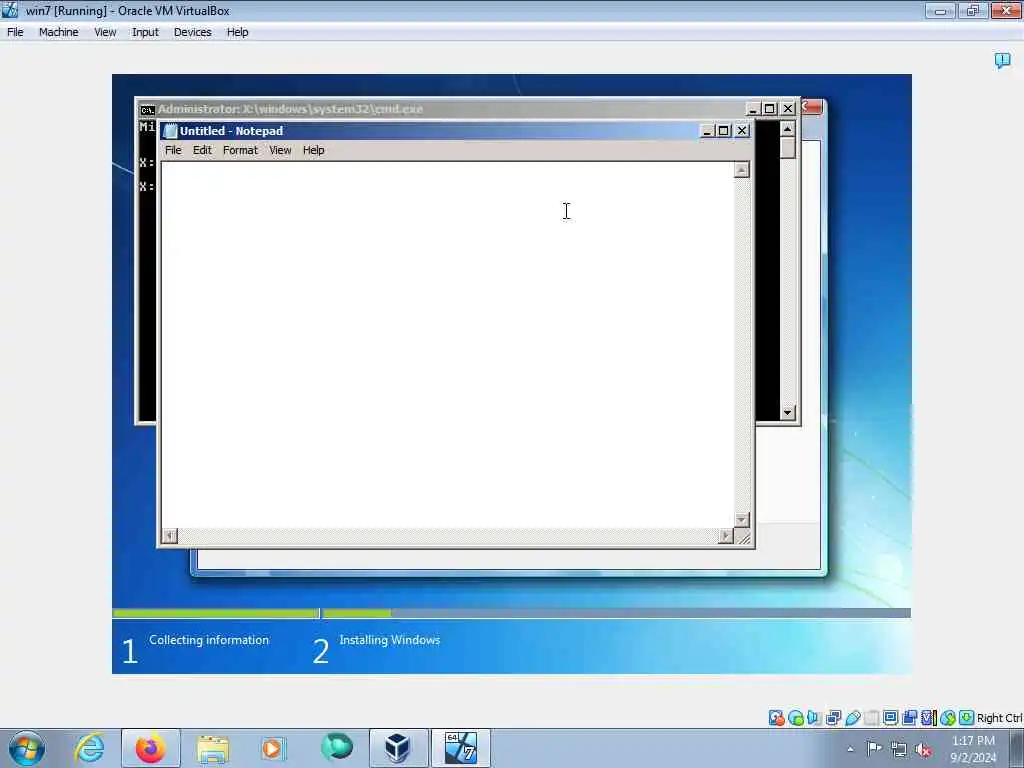Open Windows Media Player from the taskbar
The height and width of the screenshot is (768, 1024).
pyautogui.click(x=274, y=748)
